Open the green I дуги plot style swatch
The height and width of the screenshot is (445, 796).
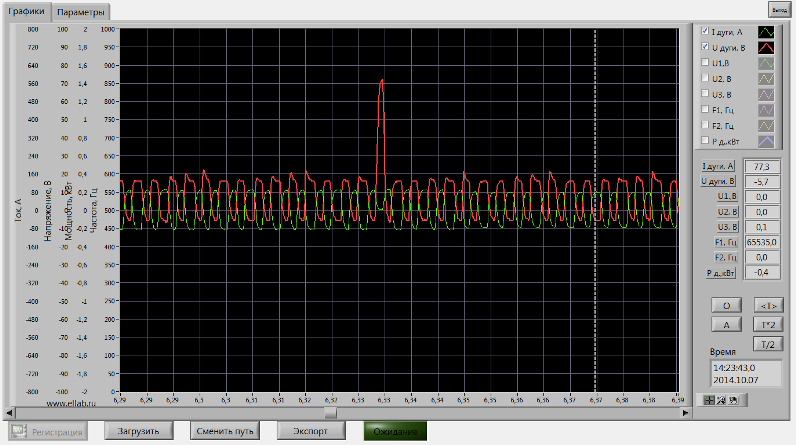click(x=766, y=32)
